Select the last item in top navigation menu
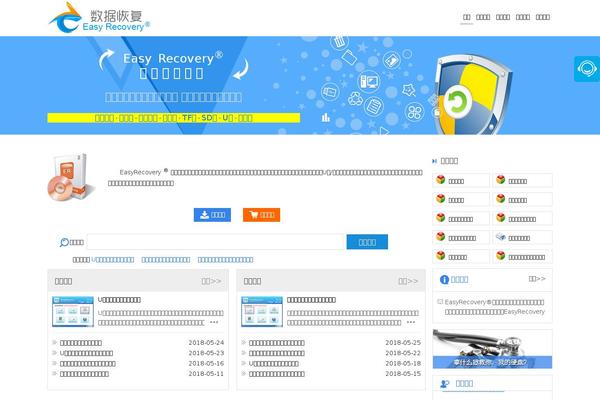This screenshot has height=400, width=600. (x=543, y=17)
